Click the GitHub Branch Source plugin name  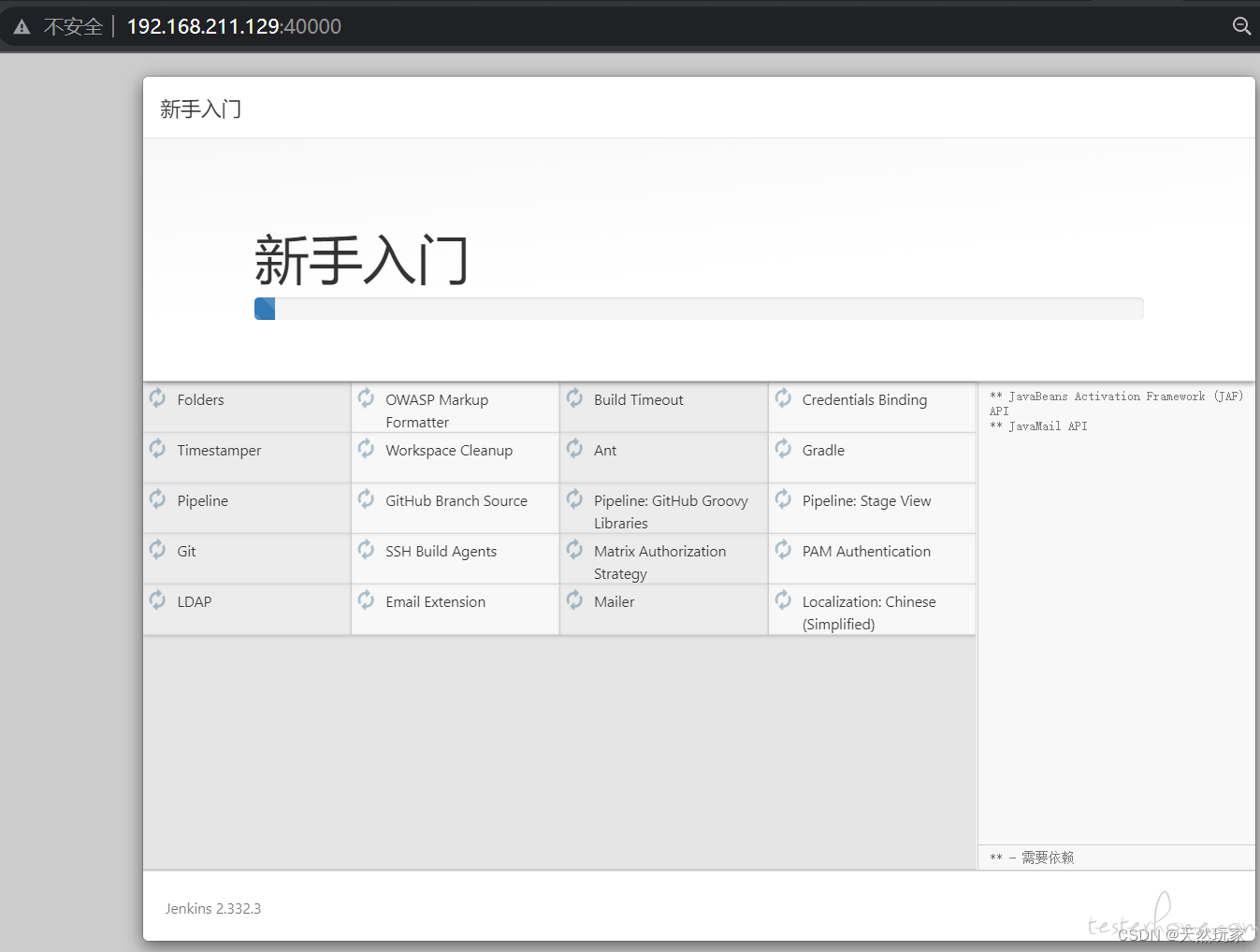point(456,501)
